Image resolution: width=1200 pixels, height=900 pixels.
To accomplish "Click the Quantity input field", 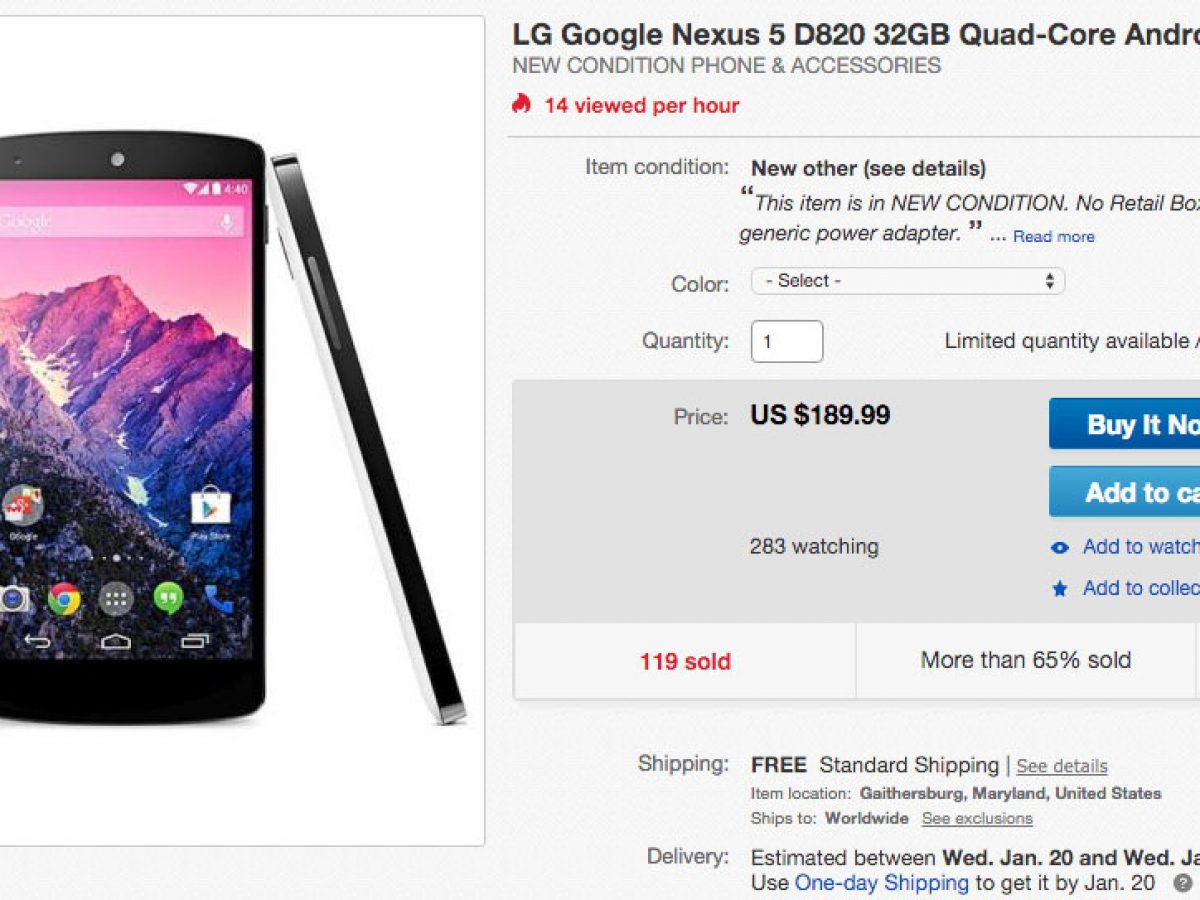I will point(786,341).
